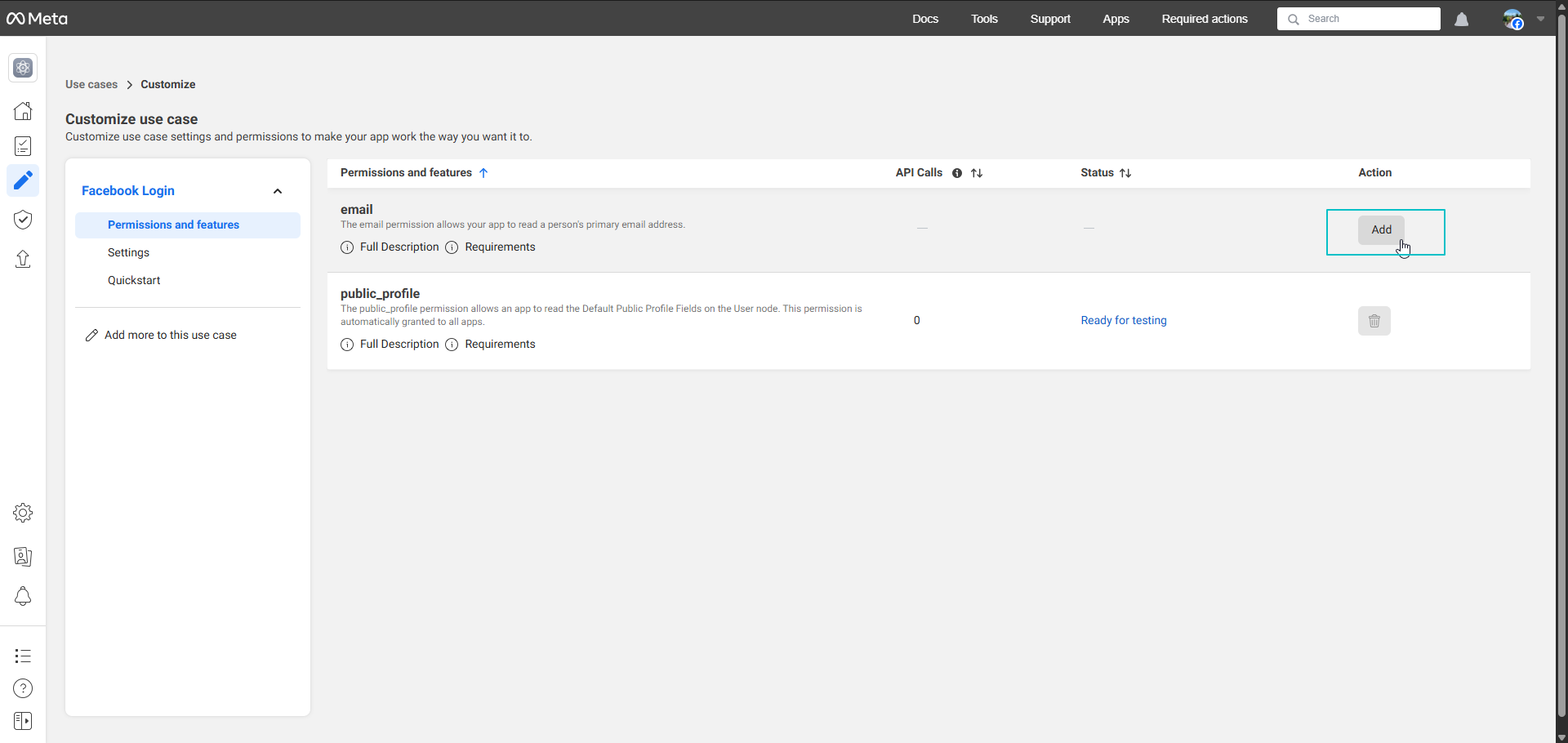Add the email permission
Screen dimensions: 1568x743
pos(1381,230)
